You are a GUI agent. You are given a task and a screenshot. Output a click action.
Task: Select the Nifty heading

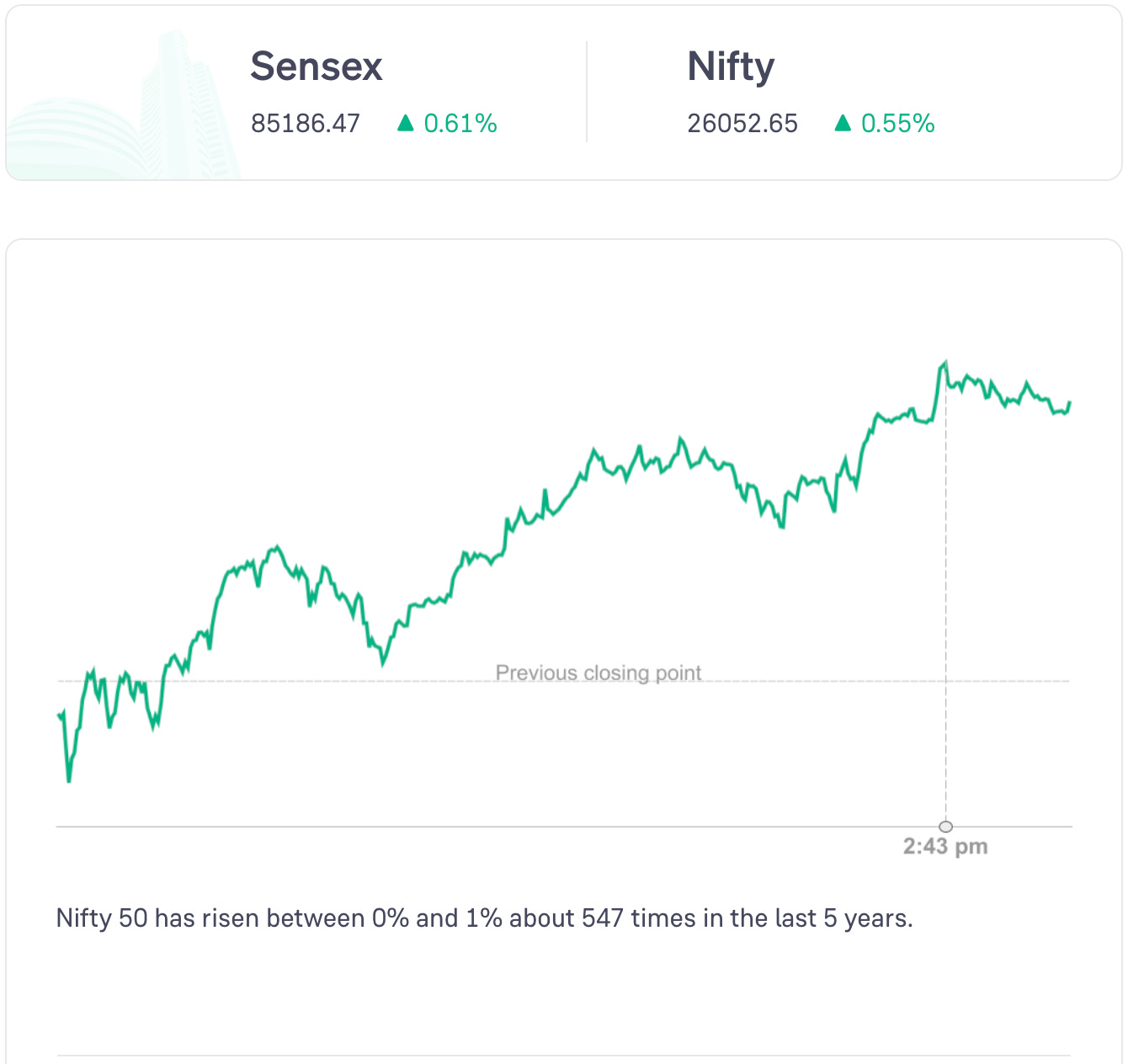[731, 66]
